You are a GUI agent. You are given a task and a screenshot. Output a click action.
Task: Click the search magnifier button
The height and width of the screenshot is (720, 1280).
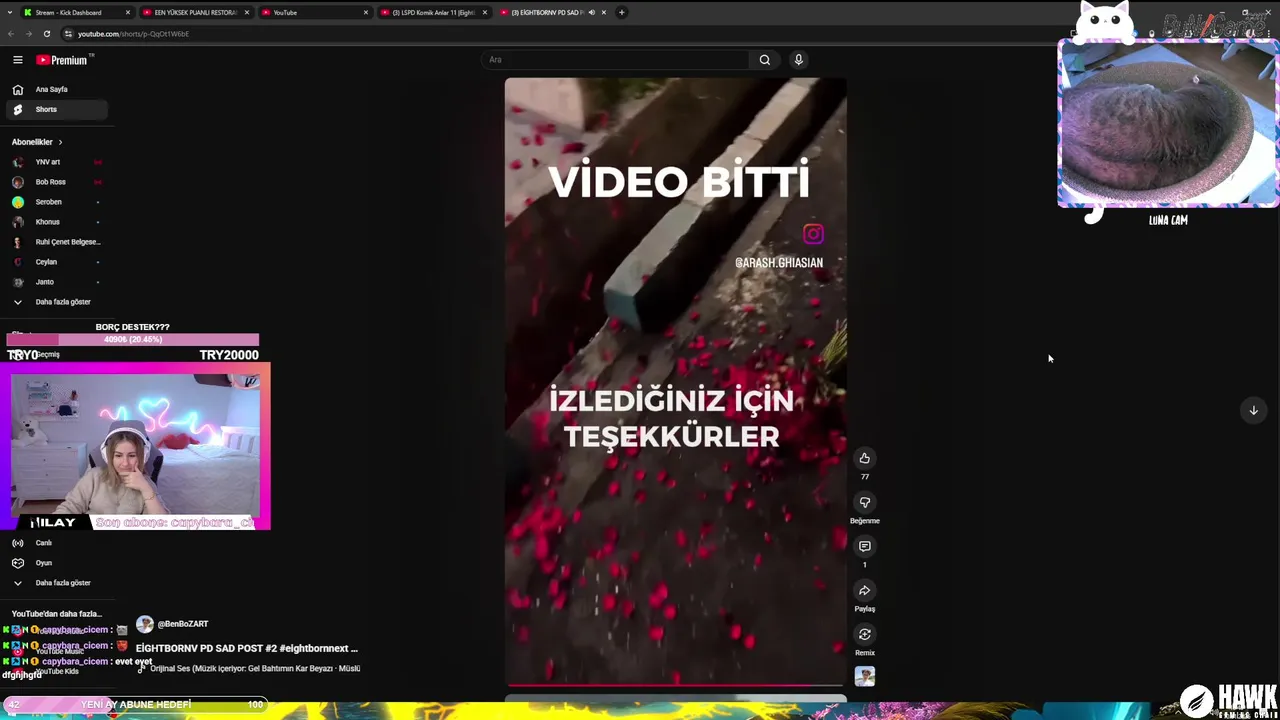click(x=765, y=60)
